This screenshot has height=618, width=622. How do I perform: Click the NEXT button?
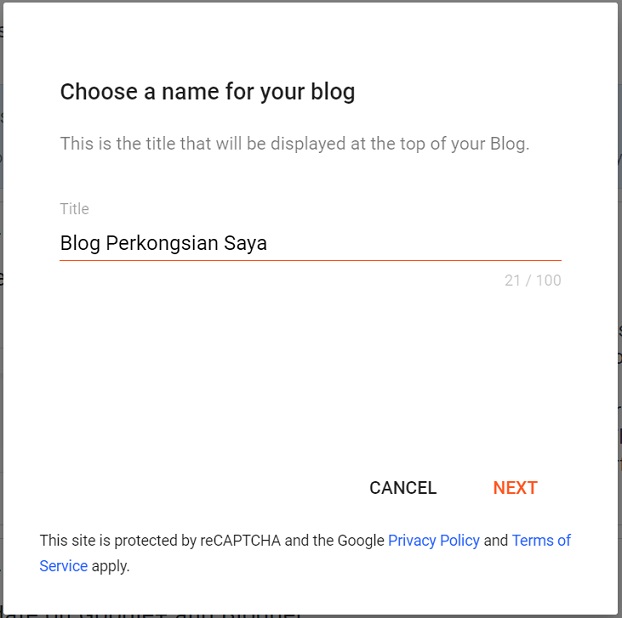coord(515,488)
